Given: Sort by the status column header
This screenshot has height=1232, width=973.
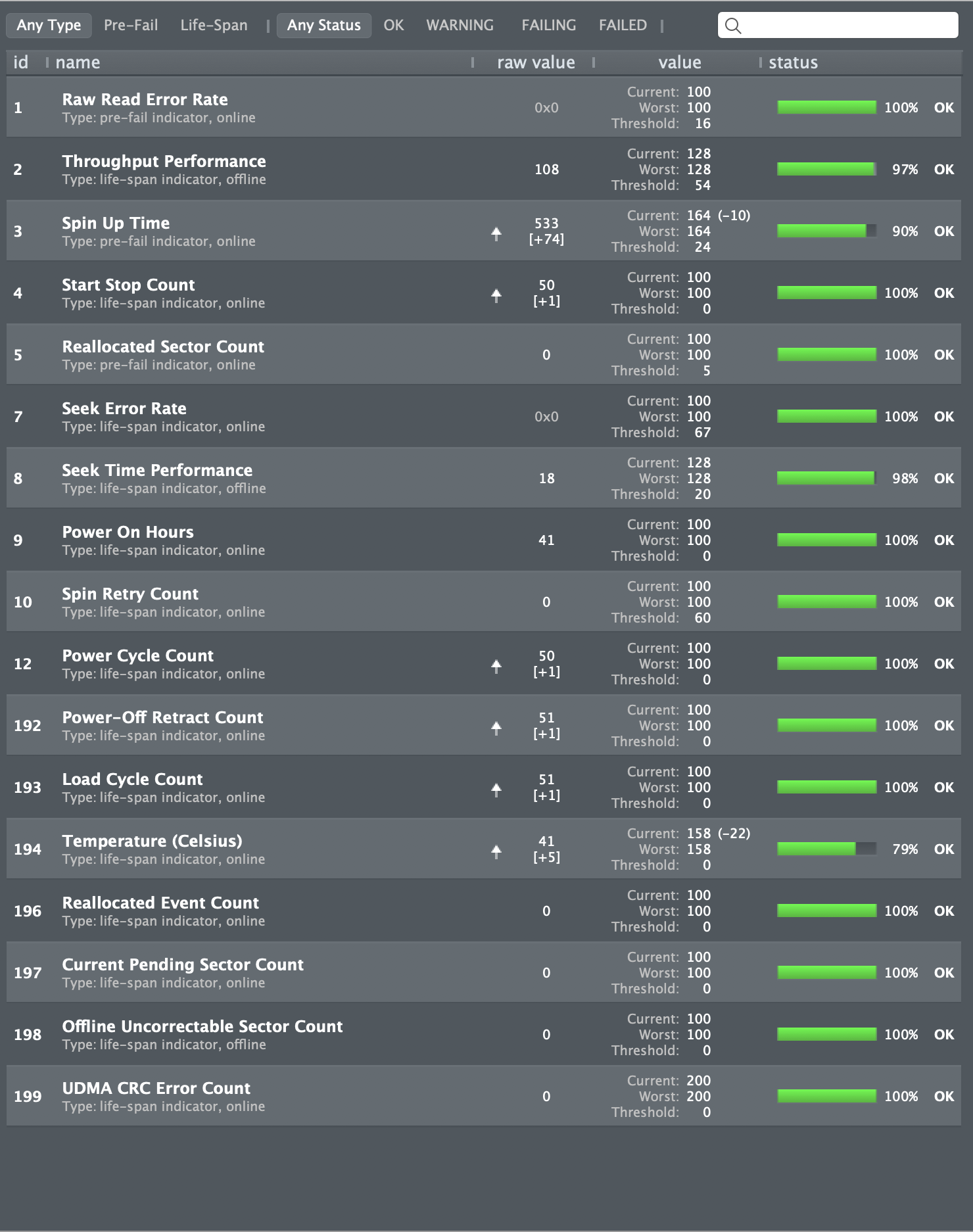Looking at the screenshot, I should click(793, 62).
